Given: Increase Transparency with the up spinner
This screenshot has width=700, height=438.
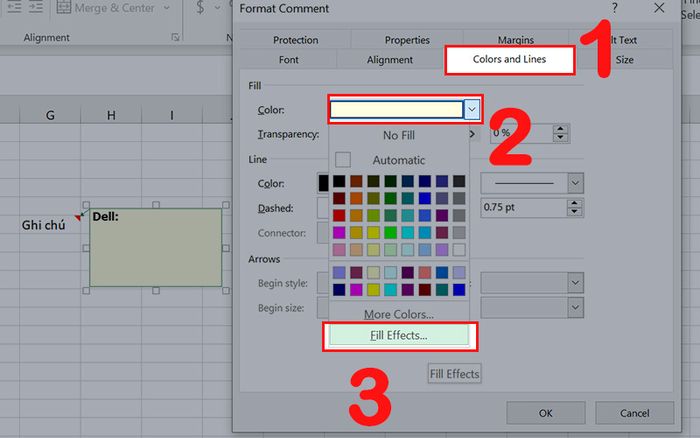Looking at the screenshot, I should [561, 129].
